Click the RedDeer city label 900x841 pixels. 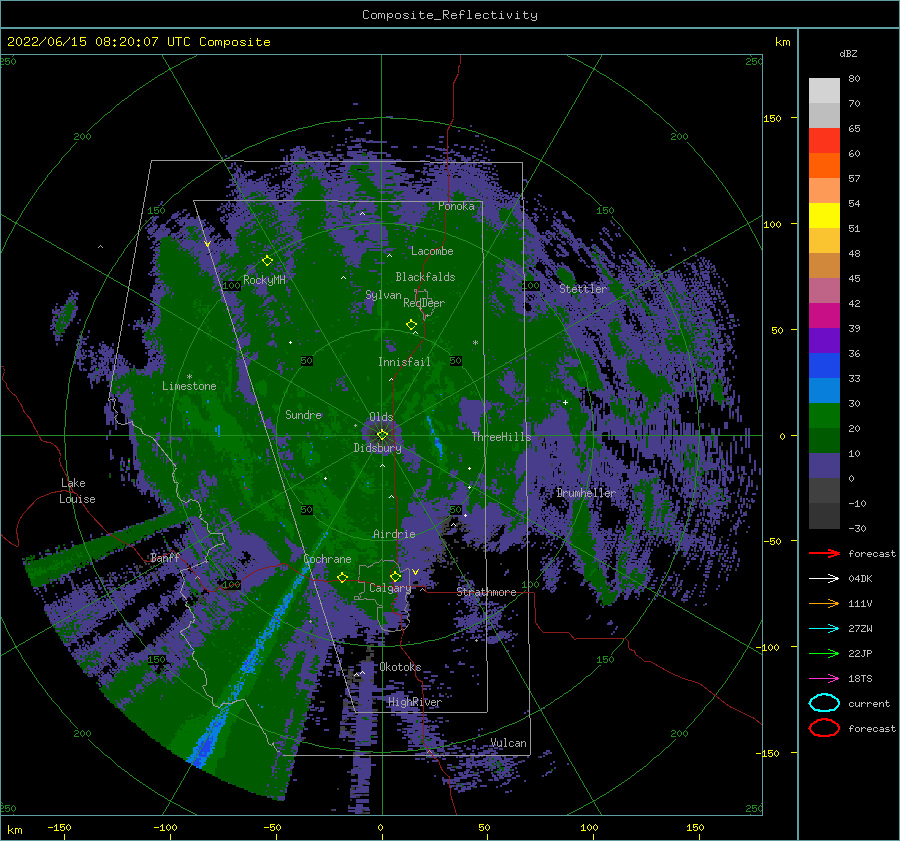[424, 303]
